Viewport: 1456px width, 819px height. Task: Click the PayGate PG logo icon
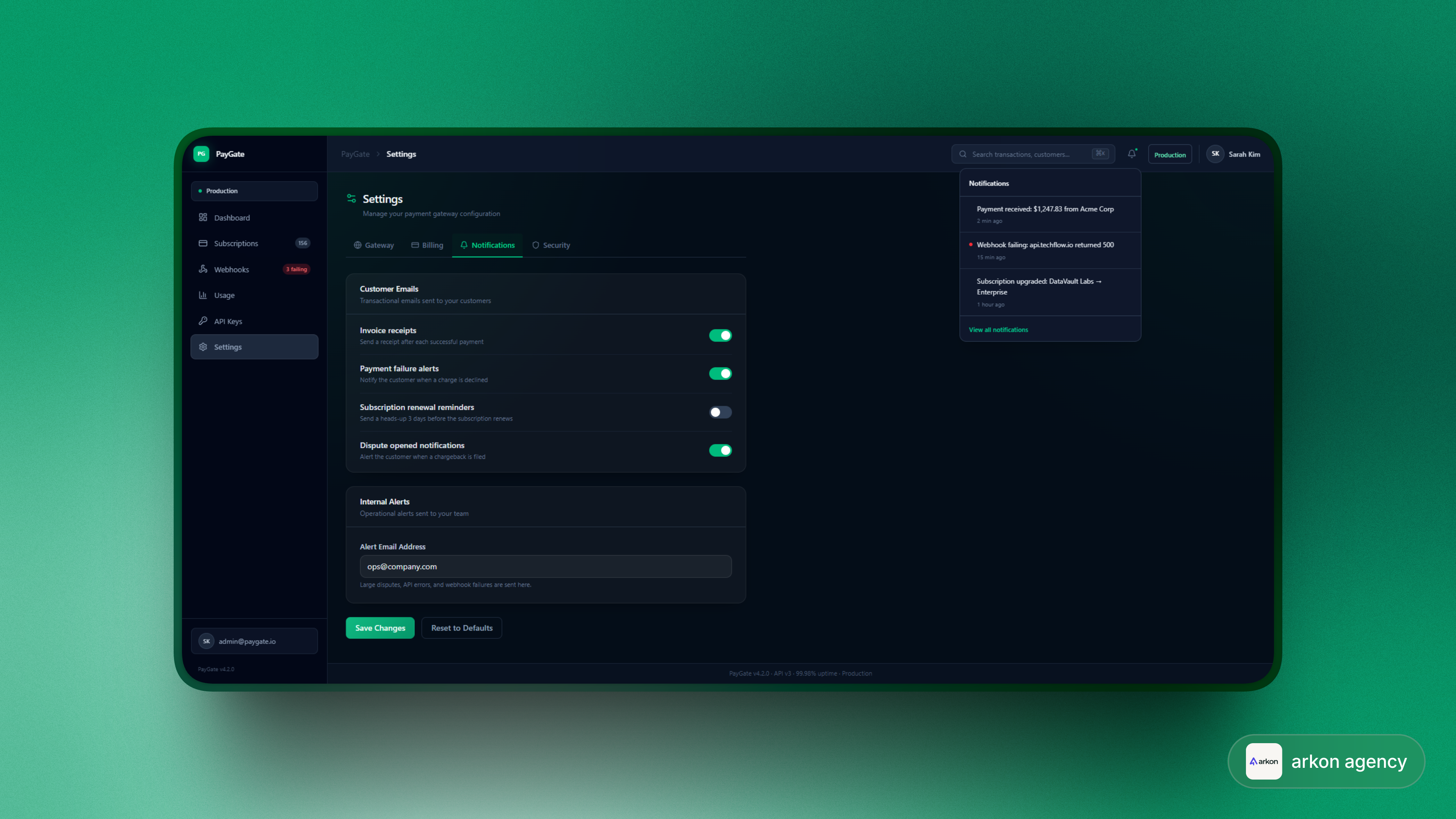[x=201, y=154]
